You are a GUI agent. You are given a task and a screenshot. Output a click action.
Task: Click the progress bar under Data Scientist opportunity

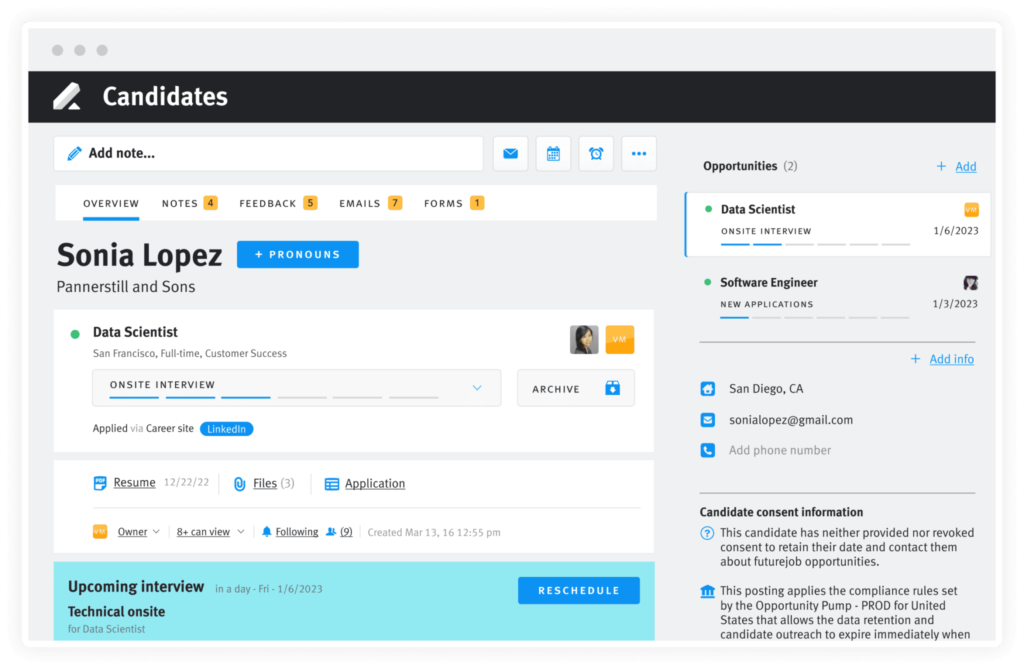(x=816, y=244)
